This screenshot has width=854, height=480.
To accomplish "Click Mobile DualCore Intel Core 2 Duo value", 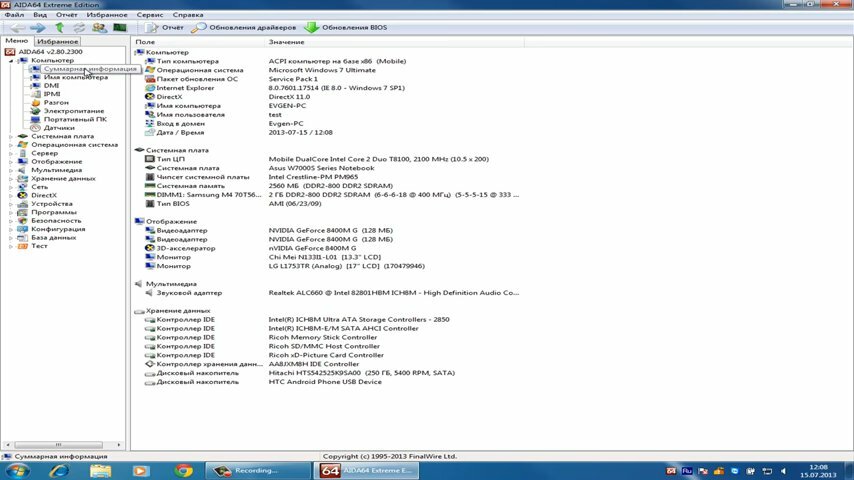I will click(x=379, y=159).
